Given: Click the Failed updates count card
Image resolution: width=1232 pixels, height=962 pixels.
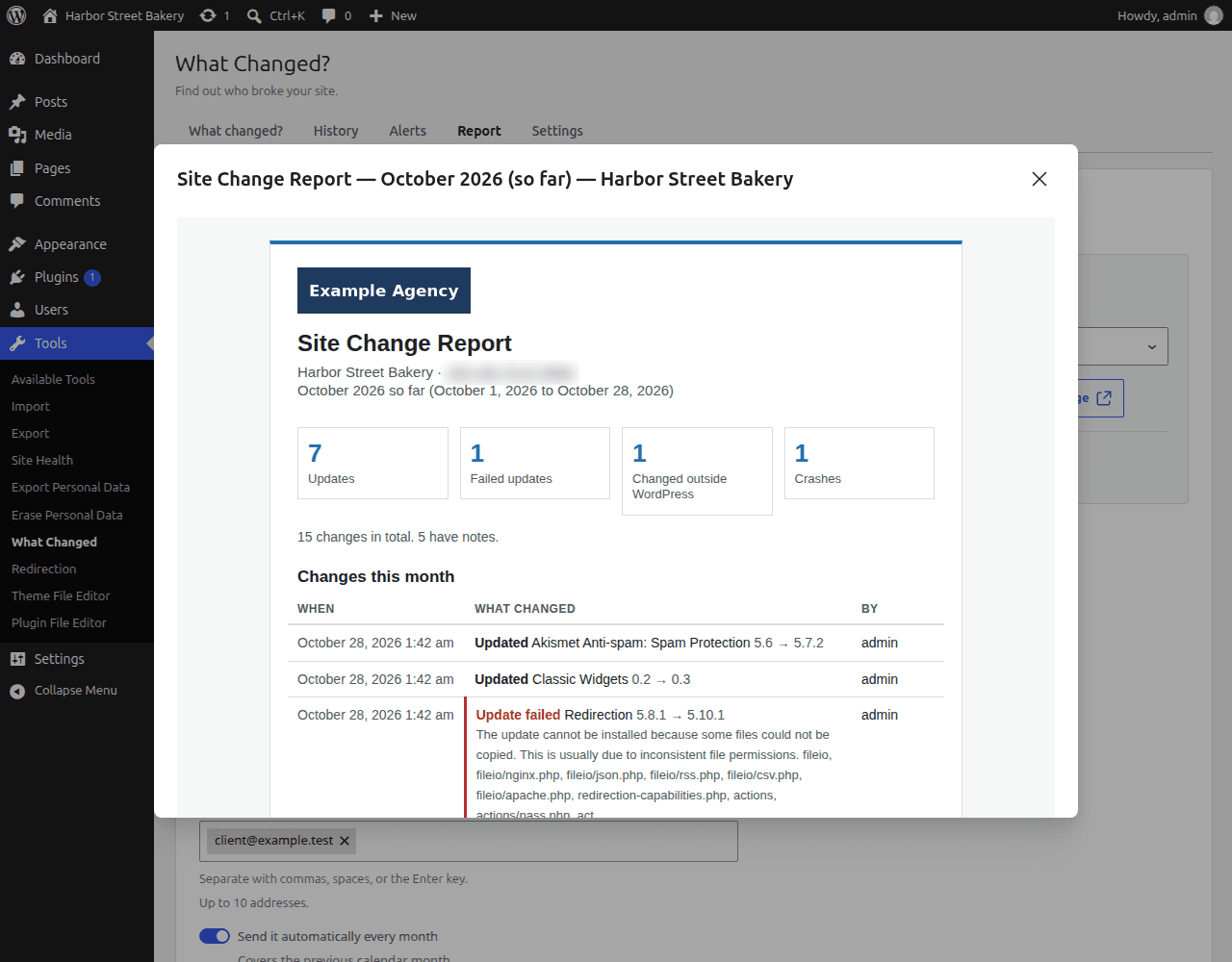Looking at the screenshot, I should click(x=535, y=464).
